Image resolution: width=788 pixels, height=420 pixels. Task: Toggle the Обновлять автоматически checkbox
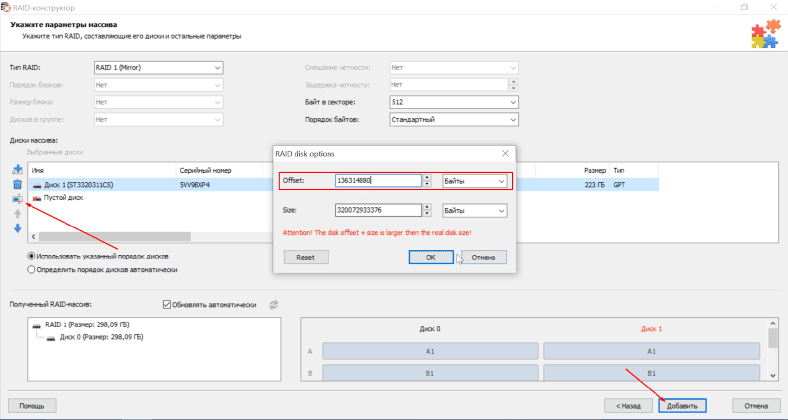[x=167, y=305]
